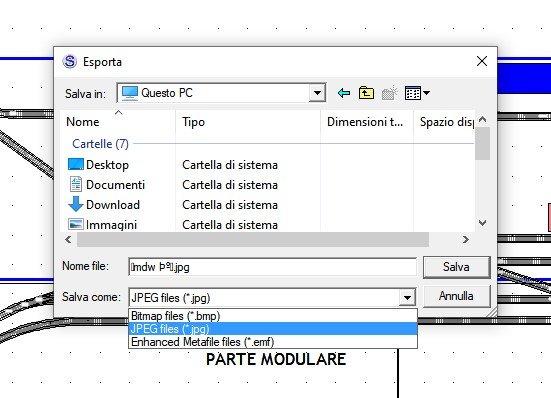Open the view menu icon
Viewport: 551px width, 398px height.
[x=413, y=93]
